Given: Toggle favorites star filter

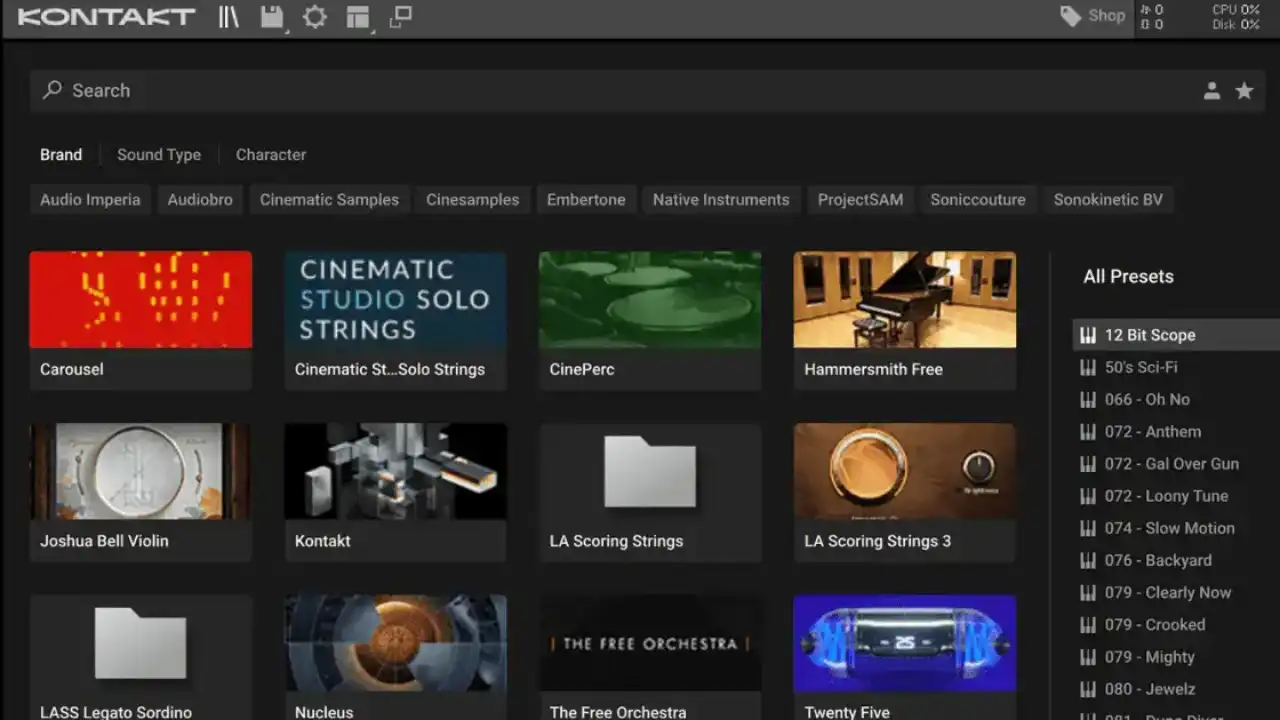Looking at the screenshot, I should click(x=1244, y=91).
